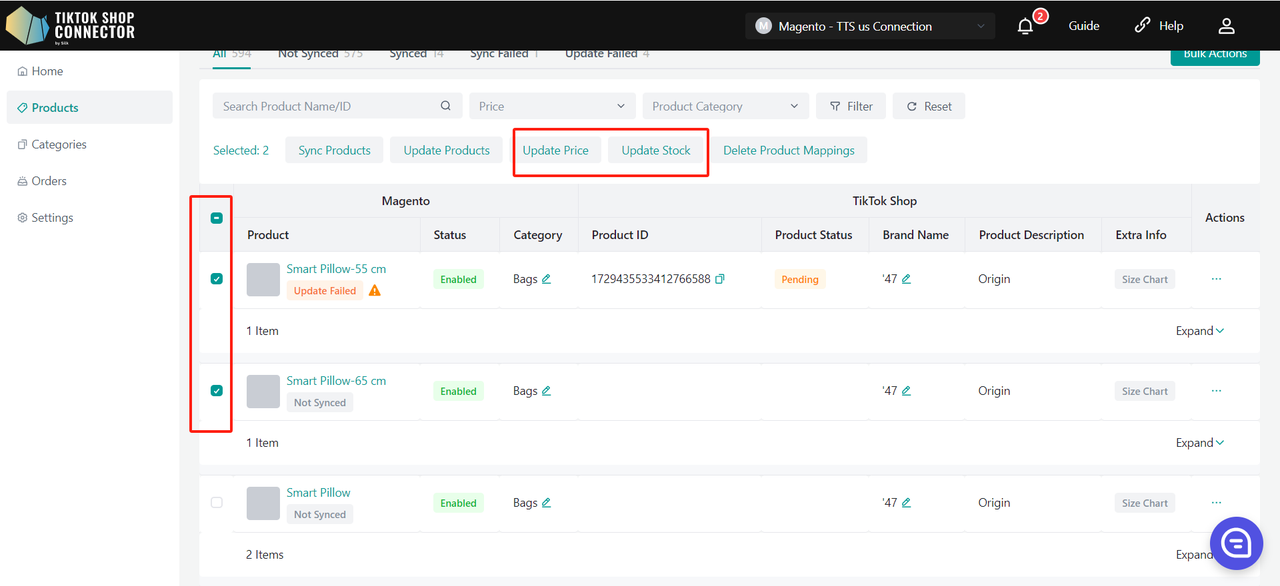Screen dimensions: 1280x586
Task: Click the user profile icon
Action: [x=1227, y=27]
